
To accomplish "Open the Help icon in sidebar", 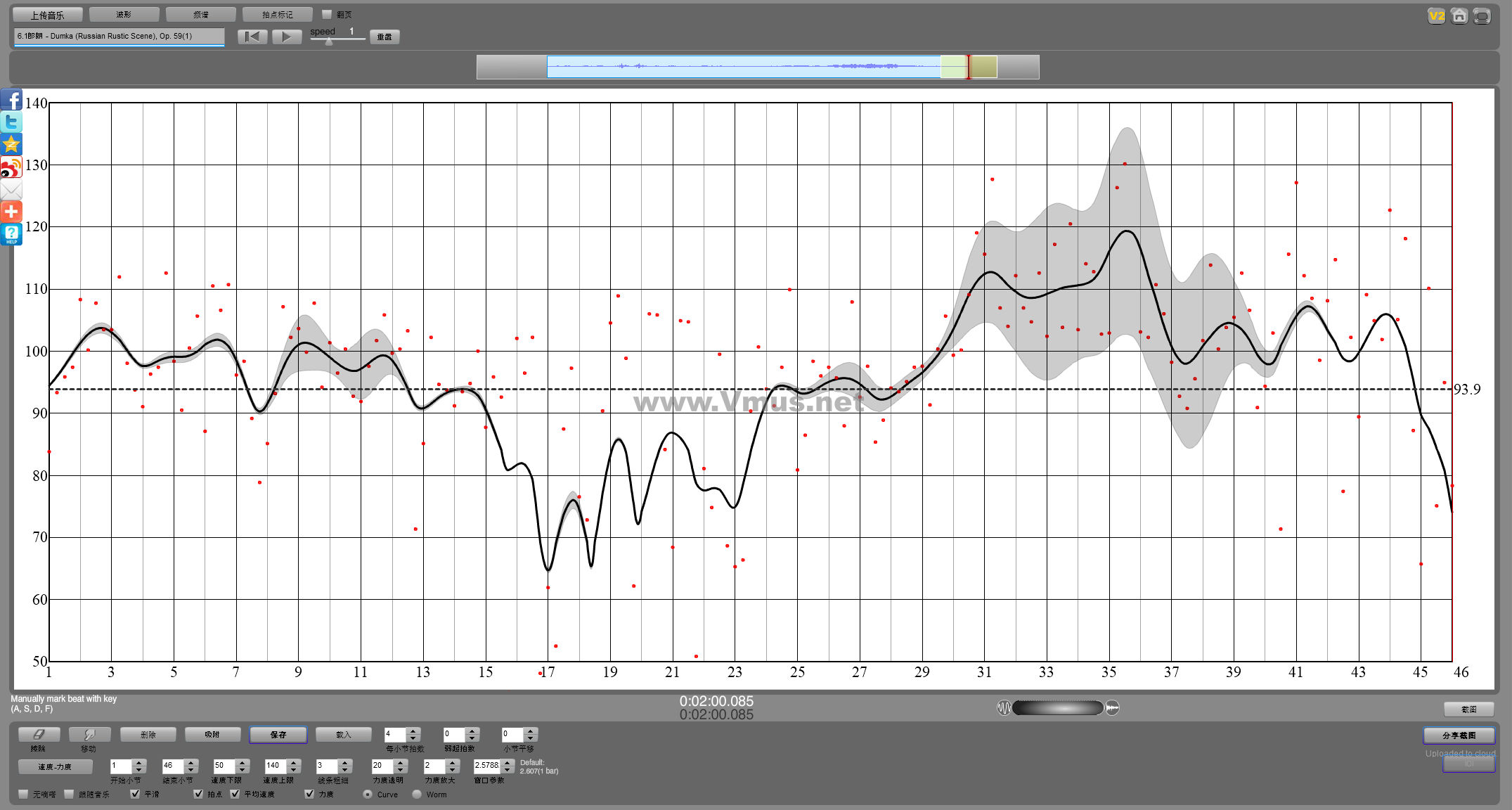I will click(11, 234).
